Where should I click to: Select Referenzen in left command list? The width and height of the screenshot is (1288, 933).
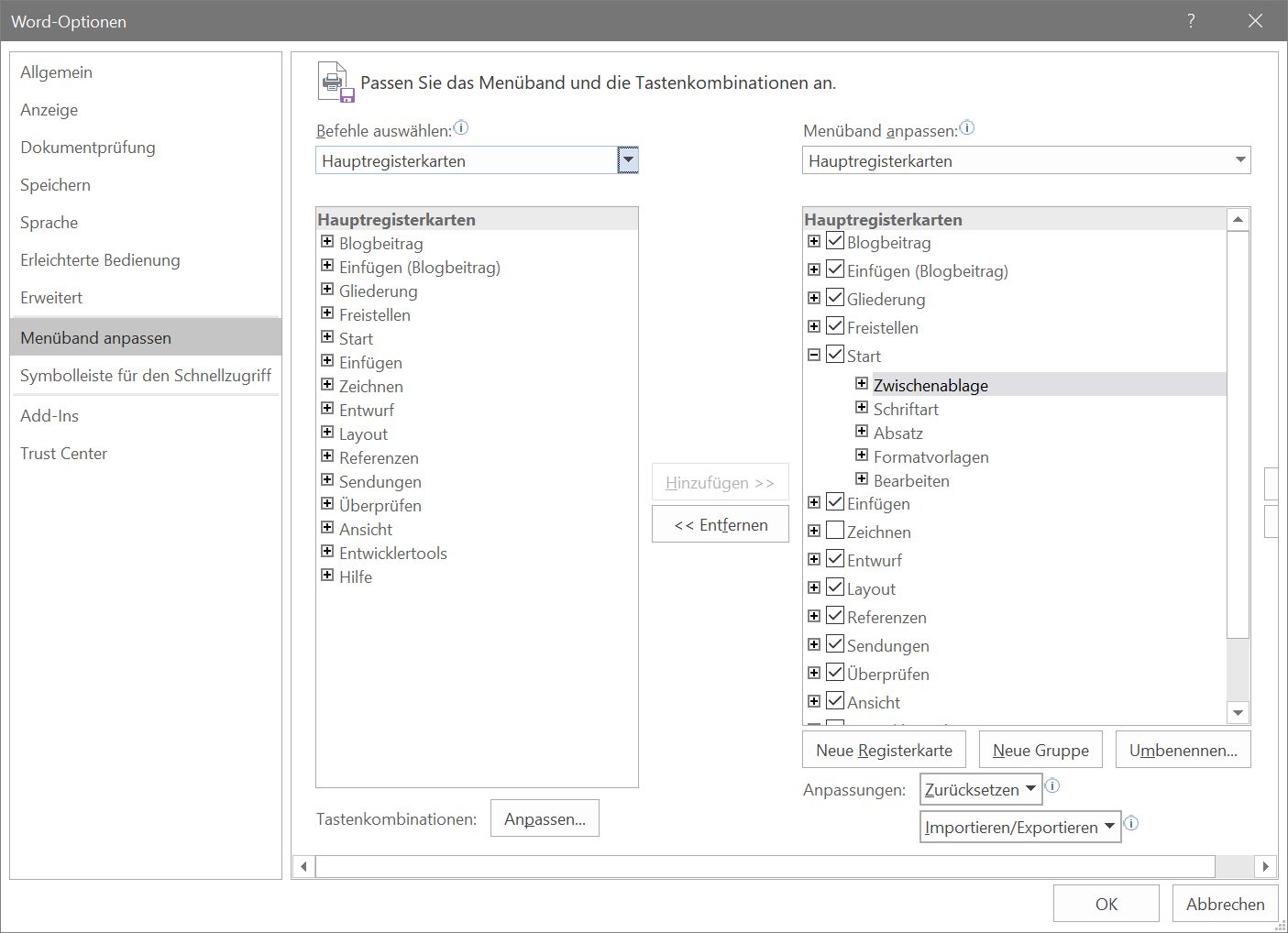click(379, 457)
